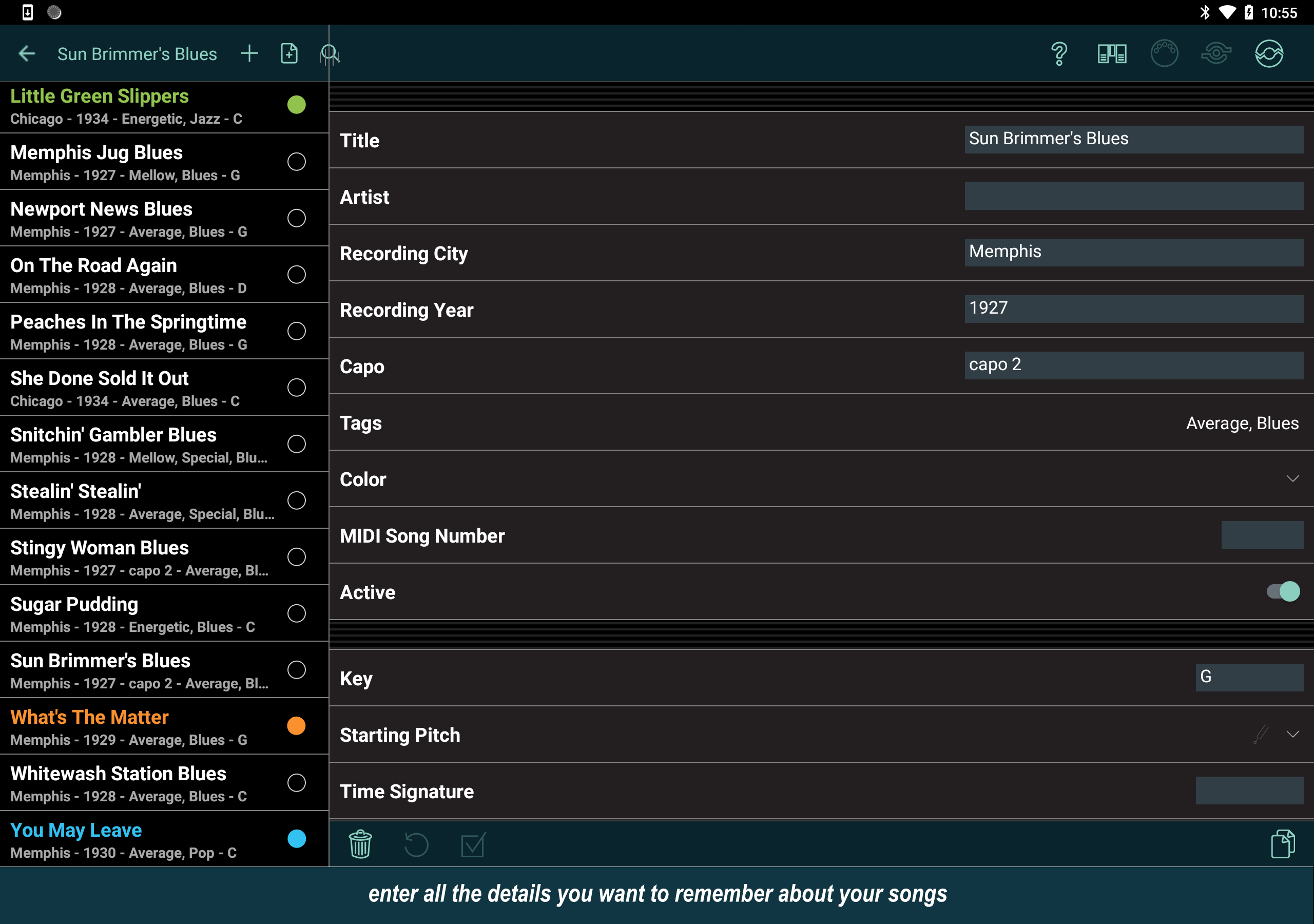Toggle the Active switch off
The width and height of the screenshot is (1314, 924).
tap(1283, 591)
